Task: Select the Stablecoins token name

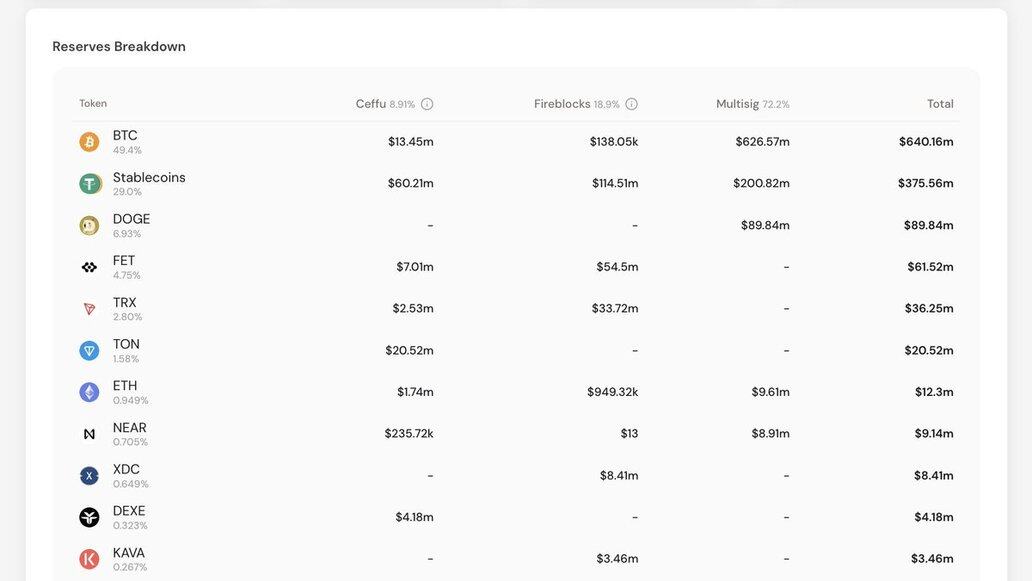Action: 149,178
